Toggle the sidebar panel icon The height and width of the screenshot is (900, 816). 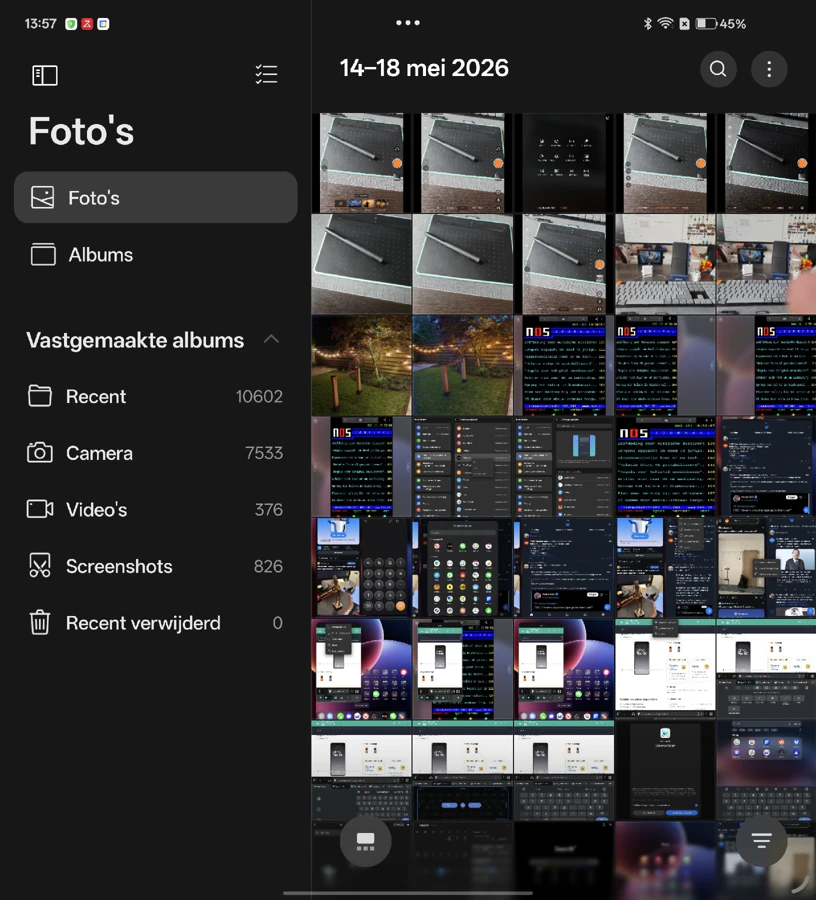point(45,75)
